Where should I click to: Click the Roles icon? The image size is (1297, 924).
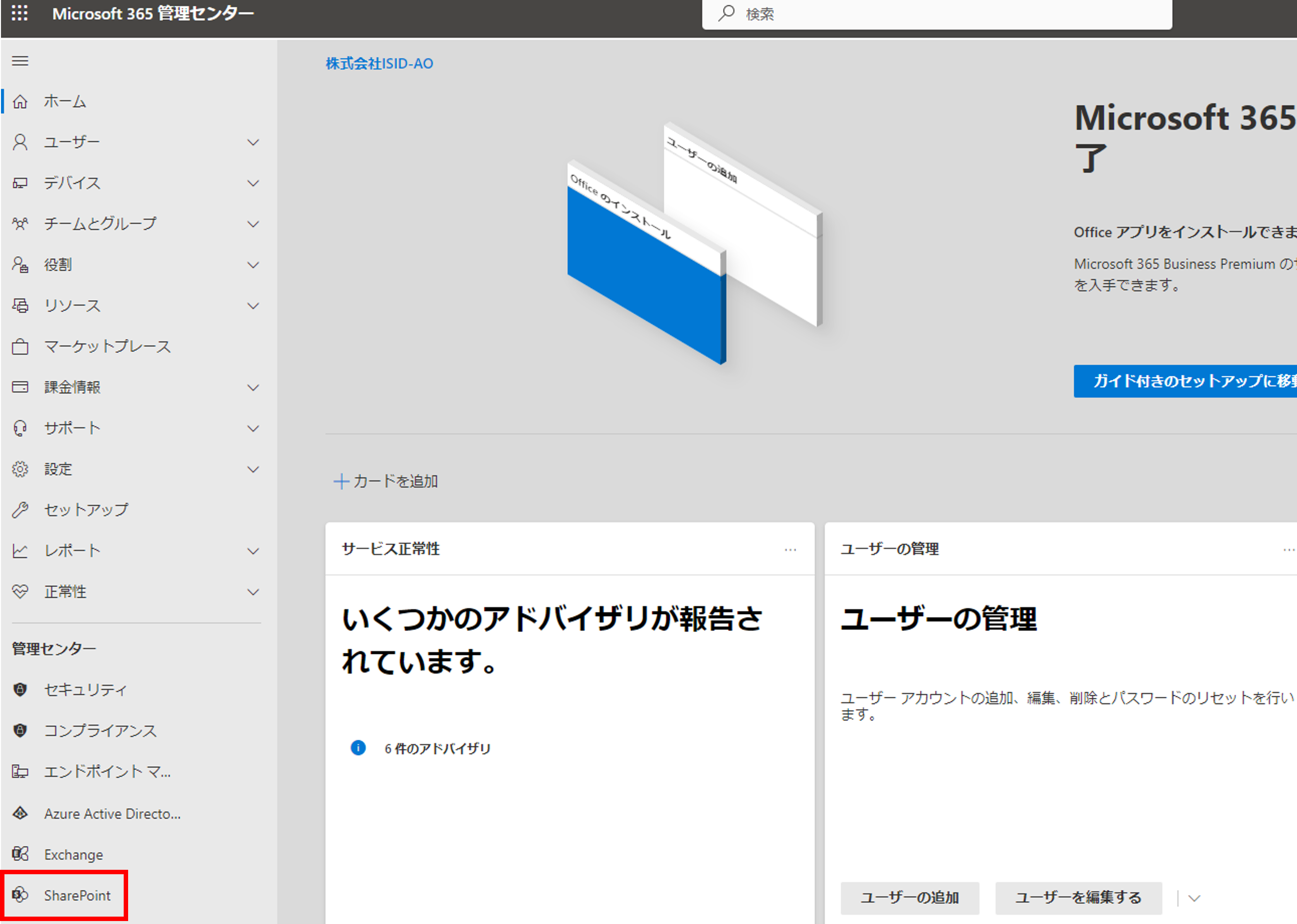pos(20,265)
